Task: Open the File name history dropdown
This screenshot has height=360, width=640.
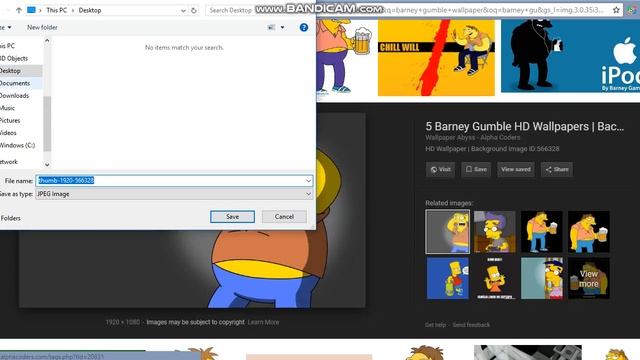Action: (308, 180)
